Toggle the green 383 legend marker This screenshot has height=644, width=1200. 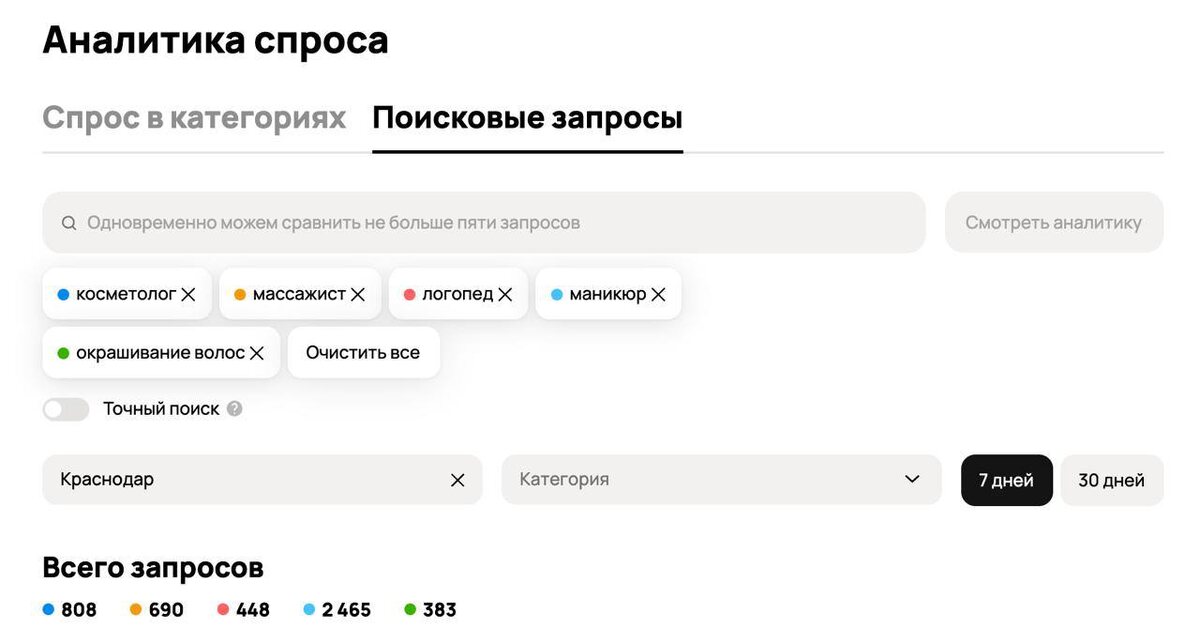pyautogui.click(x=410, y=609)
